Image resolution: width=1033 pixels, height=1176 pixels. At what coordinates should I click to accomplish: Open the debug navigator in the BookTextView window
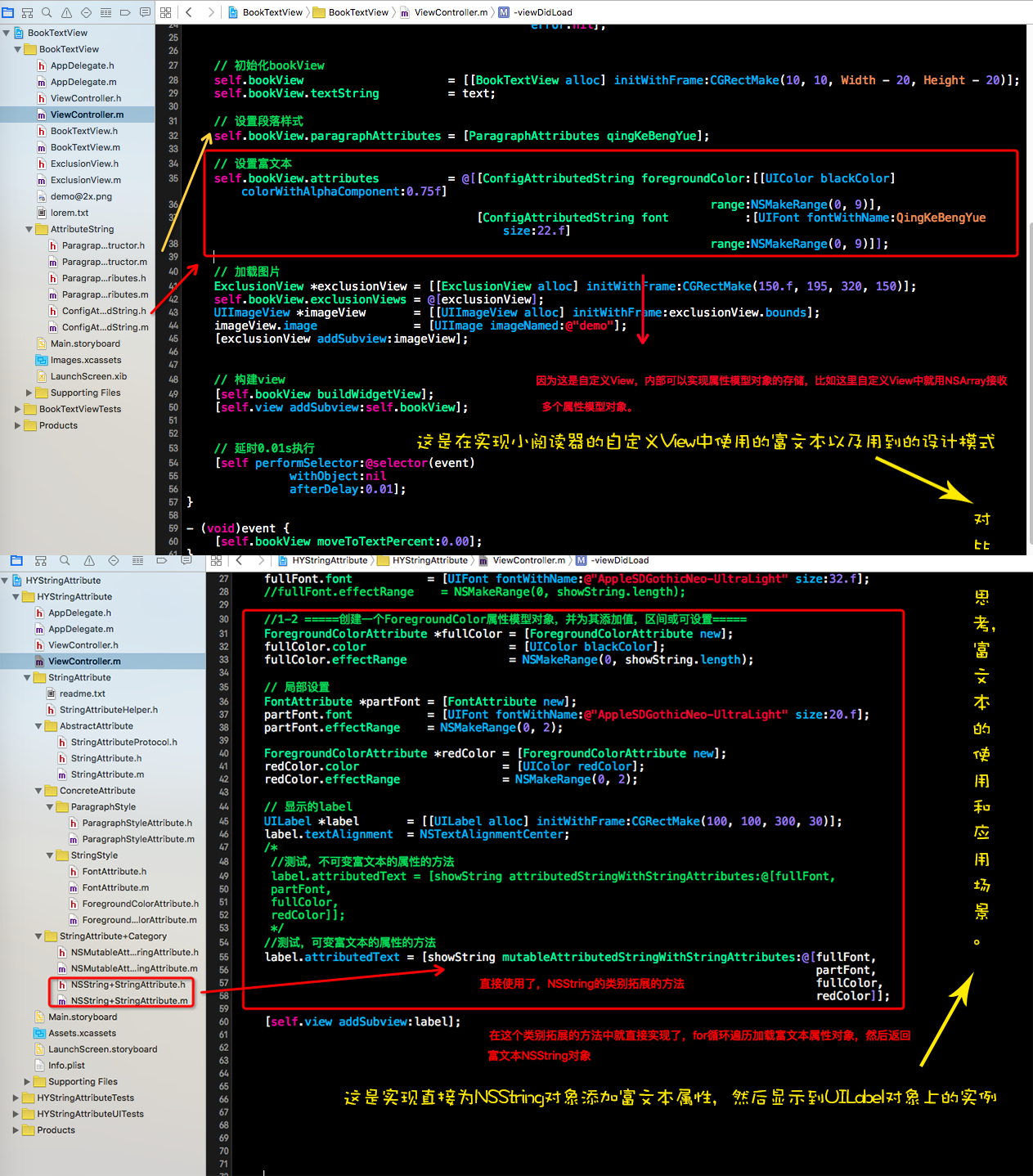pos(106,12)
